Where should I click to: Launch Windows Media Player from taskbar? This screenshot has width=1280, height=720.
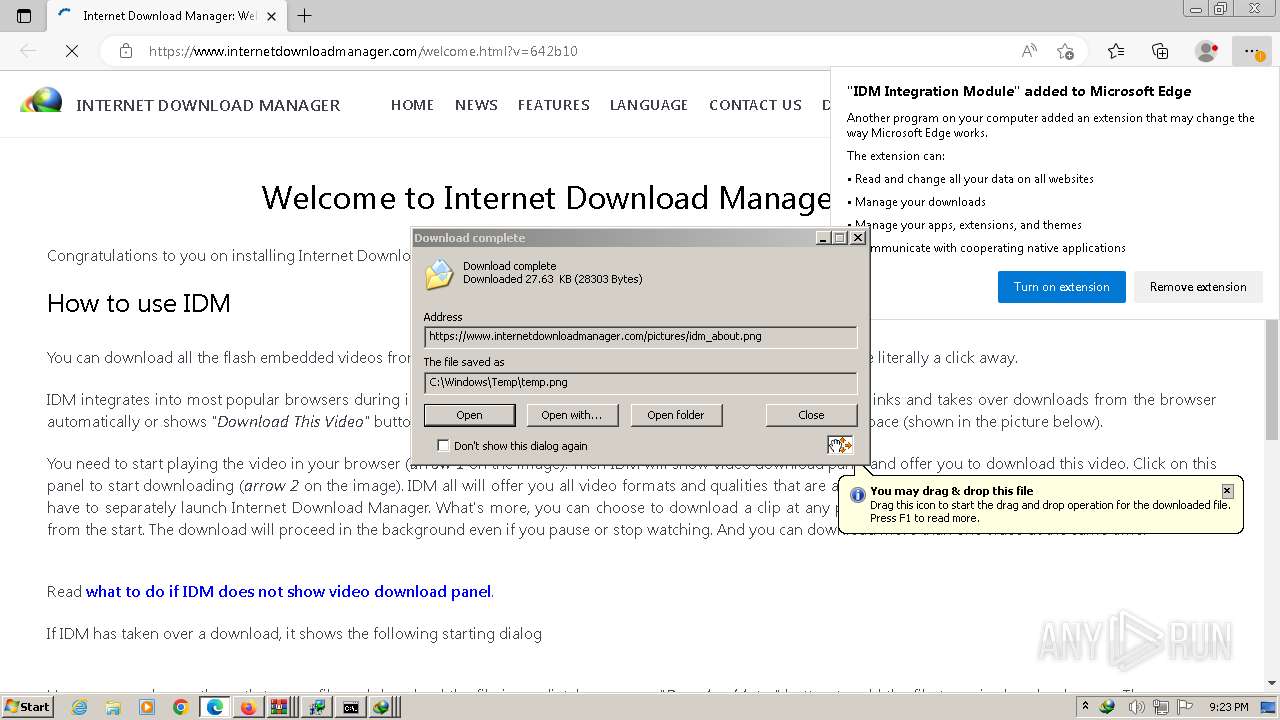(147, 707)
